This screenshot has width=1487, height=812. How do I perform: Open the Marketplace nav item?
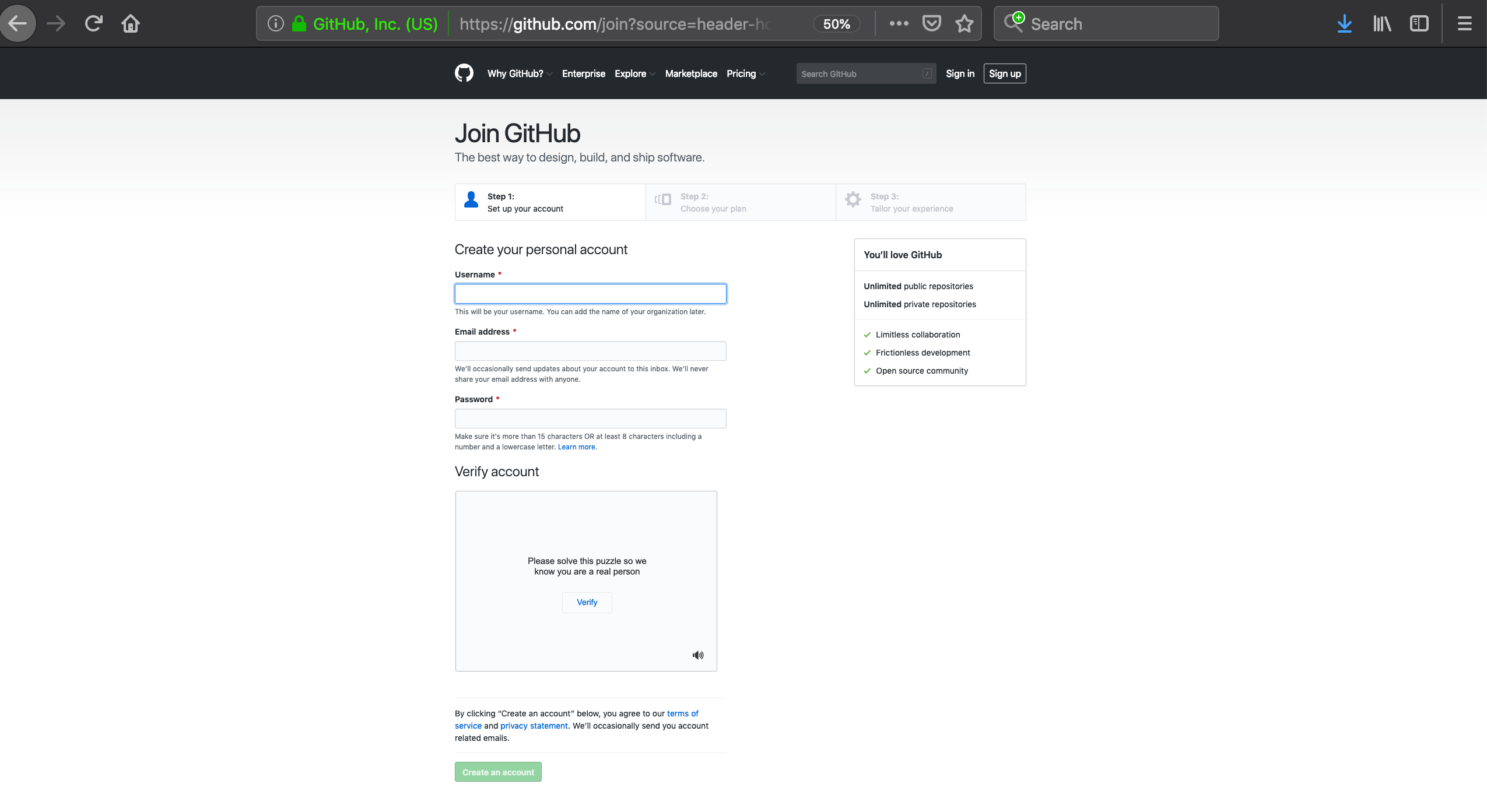[691, 73]
